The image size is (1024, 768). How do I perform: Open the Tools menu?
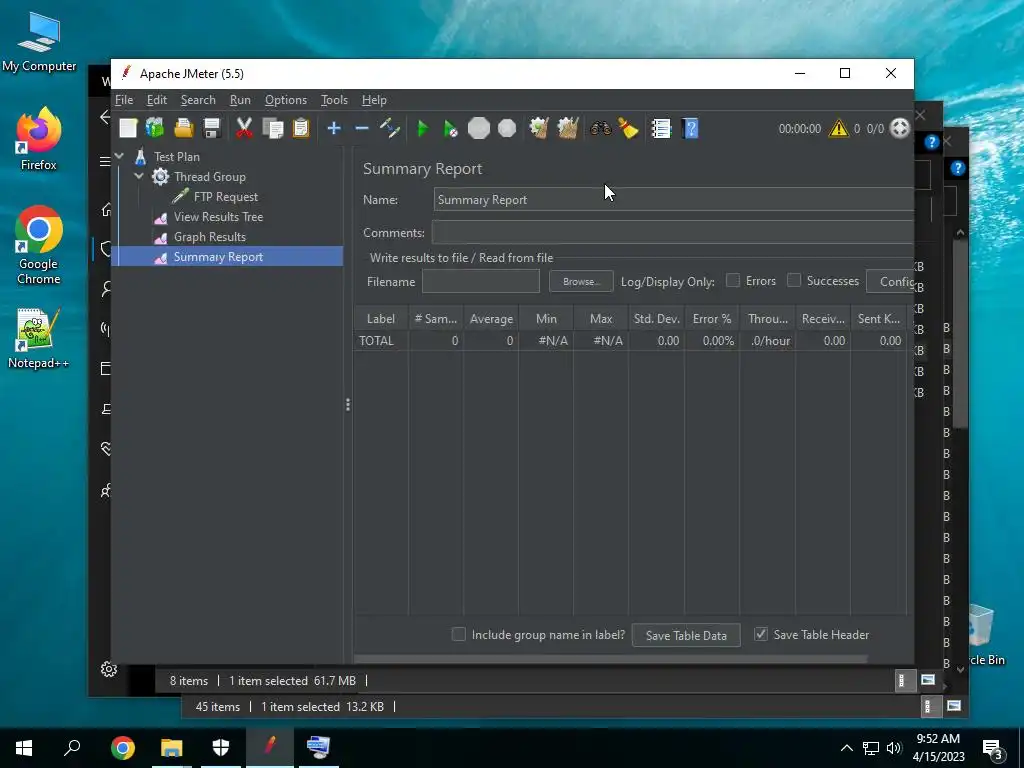334,100
